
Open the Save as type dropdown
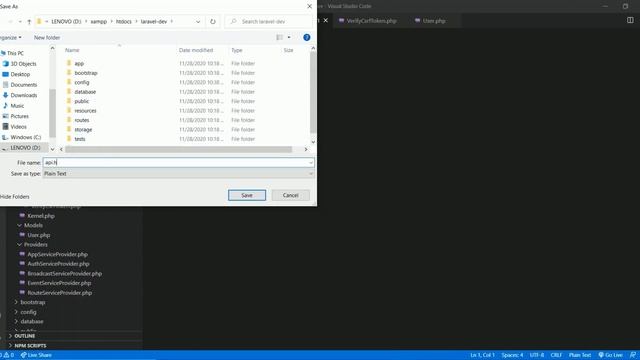tap(178, 173)
